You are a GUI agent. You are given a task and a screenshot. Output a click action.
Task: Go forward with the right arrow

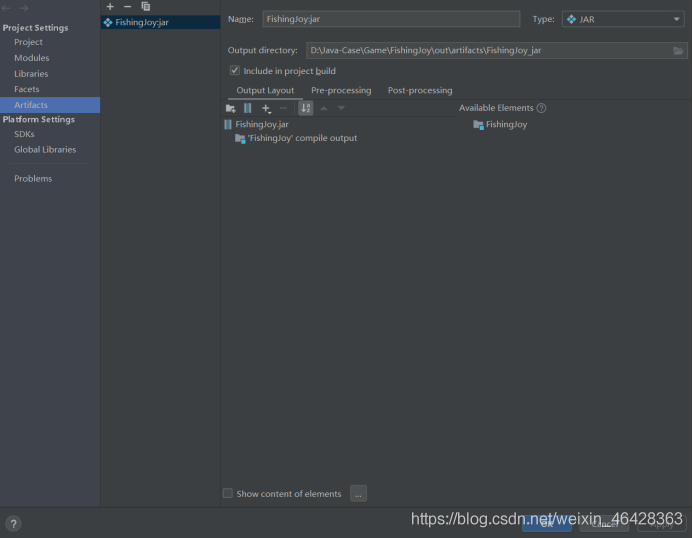point(23,8)
